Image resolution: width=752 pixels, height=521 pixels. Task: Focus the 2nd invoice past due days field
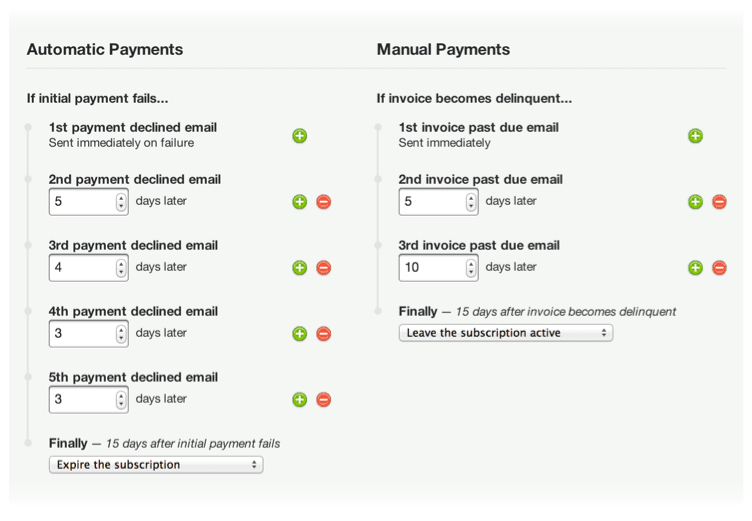pyautogui.click(x=431, y=202)
